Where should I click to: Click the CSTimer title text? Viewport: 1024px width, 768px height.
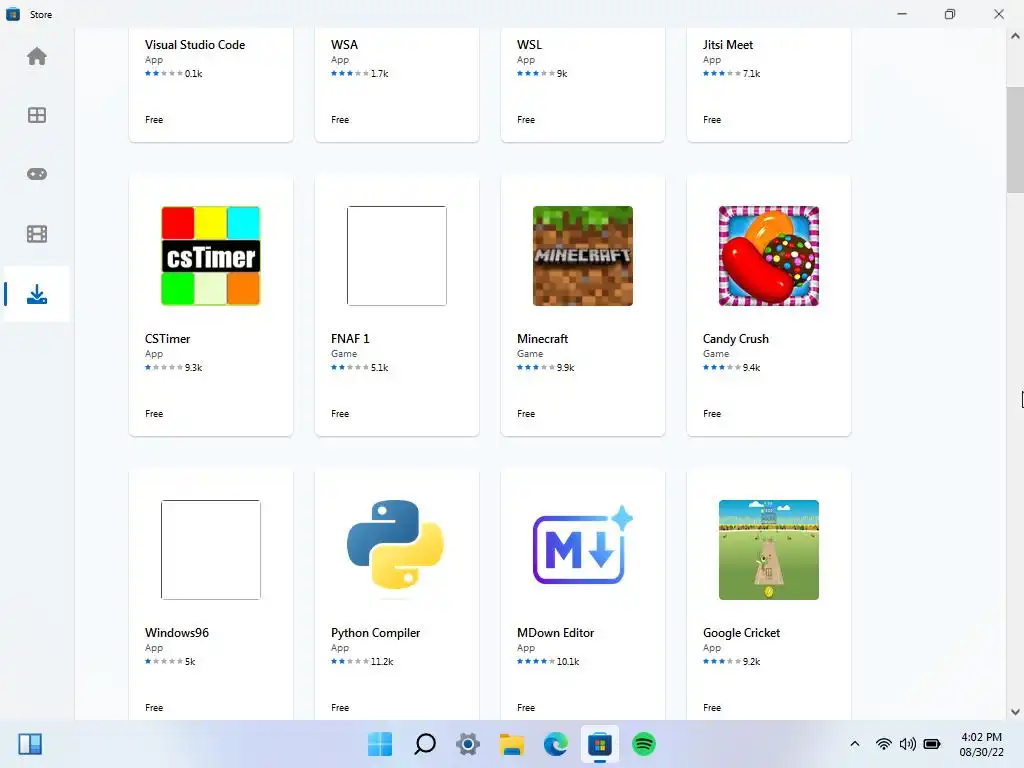(167, 339)
